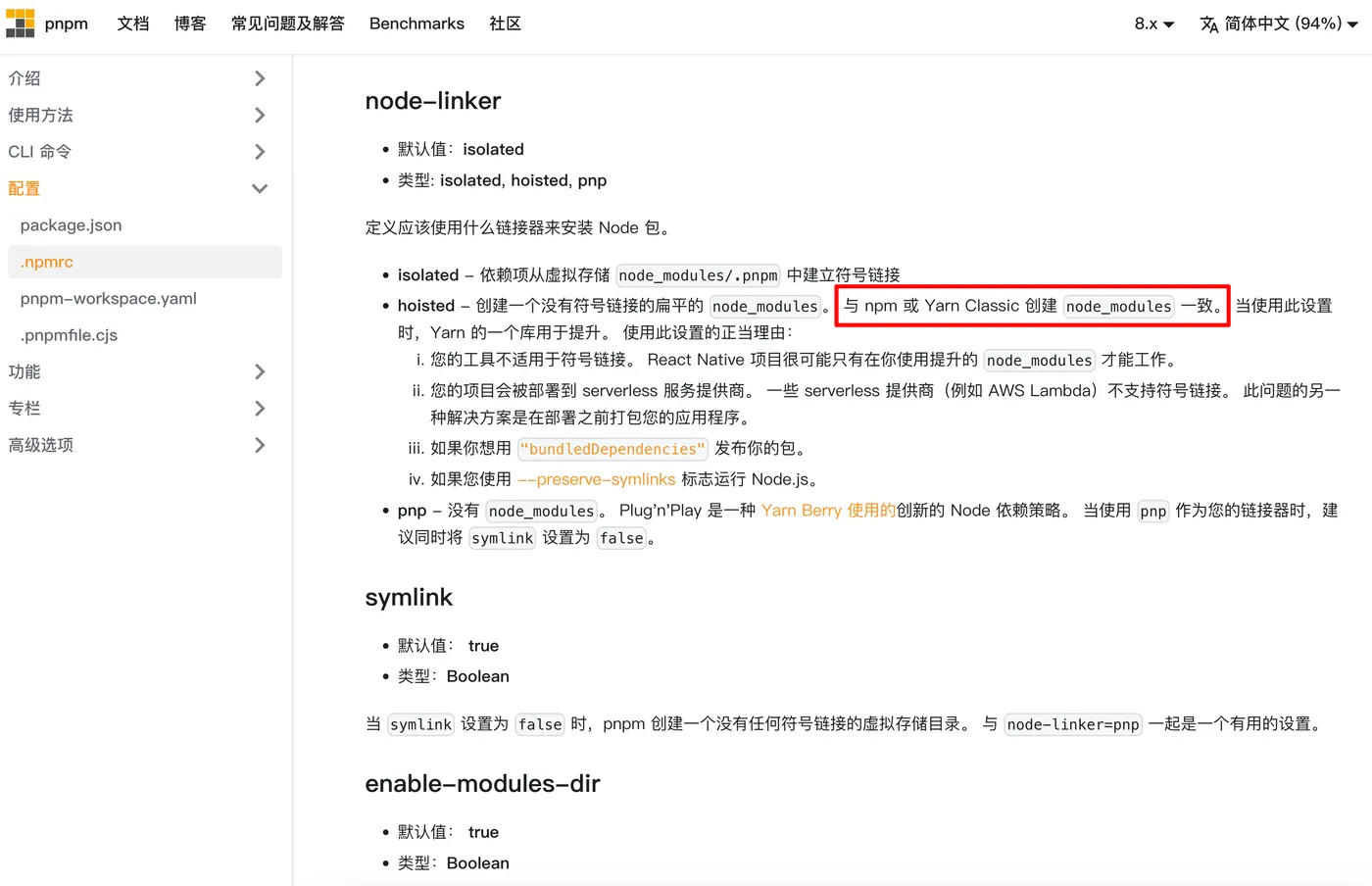The height and width of the screenshot is (886, 1372).
Task: Click the CLI 命令 sidebar label
Action: [x=40, y=152]
